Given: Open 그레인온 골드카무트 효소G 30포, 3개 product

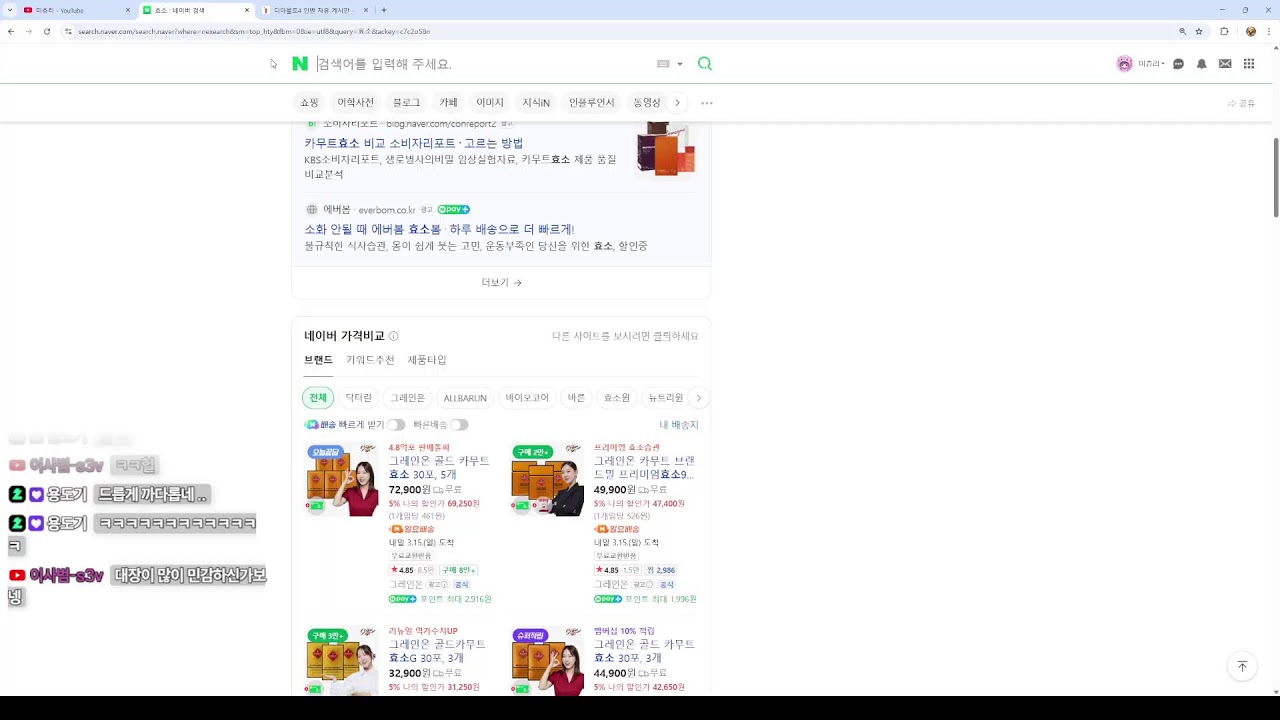Looking at the screenshot, I should pos(438,651).
